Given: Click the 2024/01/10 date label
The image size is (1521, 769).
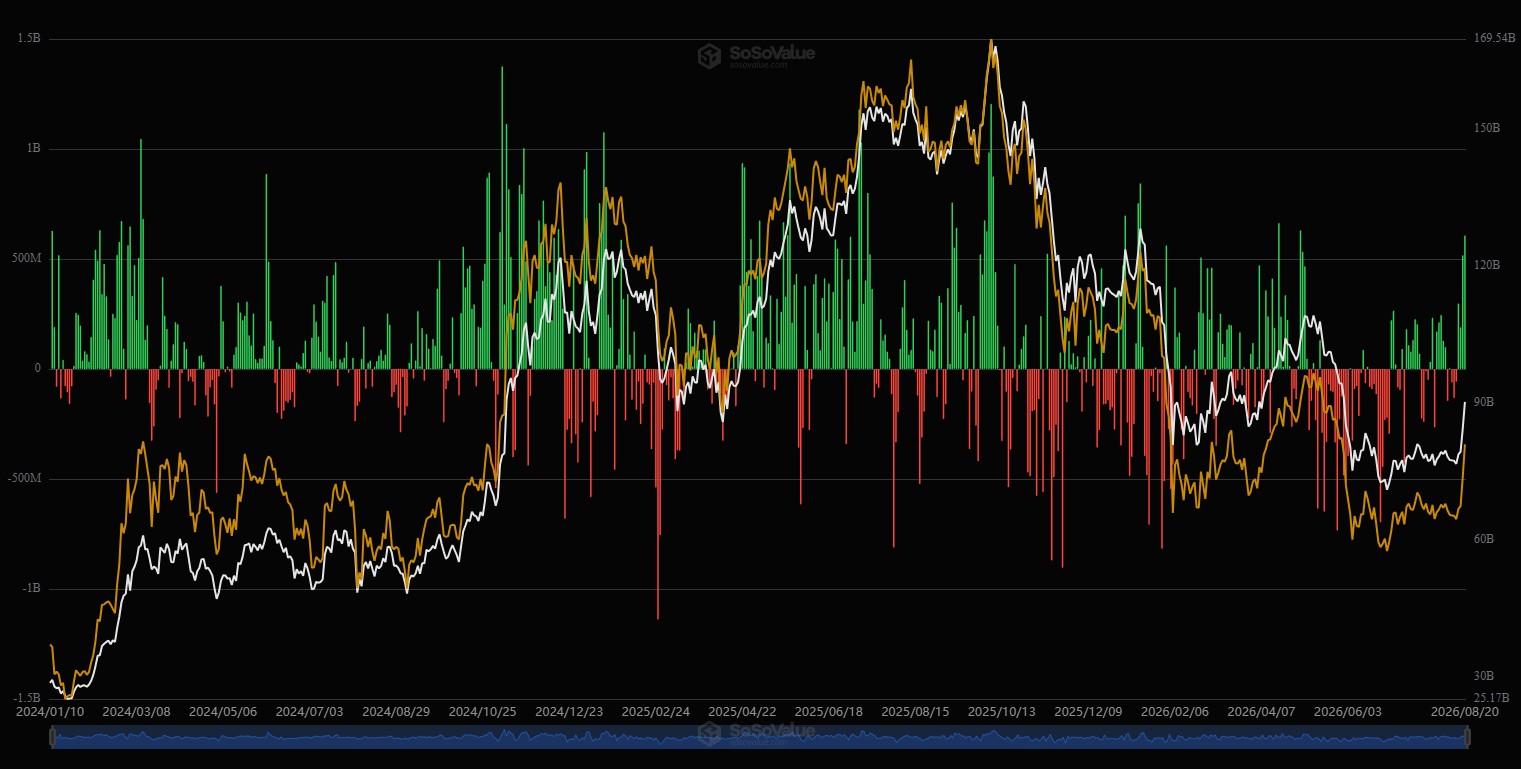Looking at the screenshot, I should point(49,712).
